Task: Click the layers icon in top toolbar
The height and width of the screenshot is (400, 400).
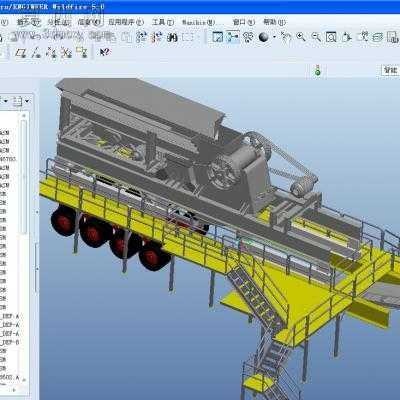Action: (x=378, y=37)
